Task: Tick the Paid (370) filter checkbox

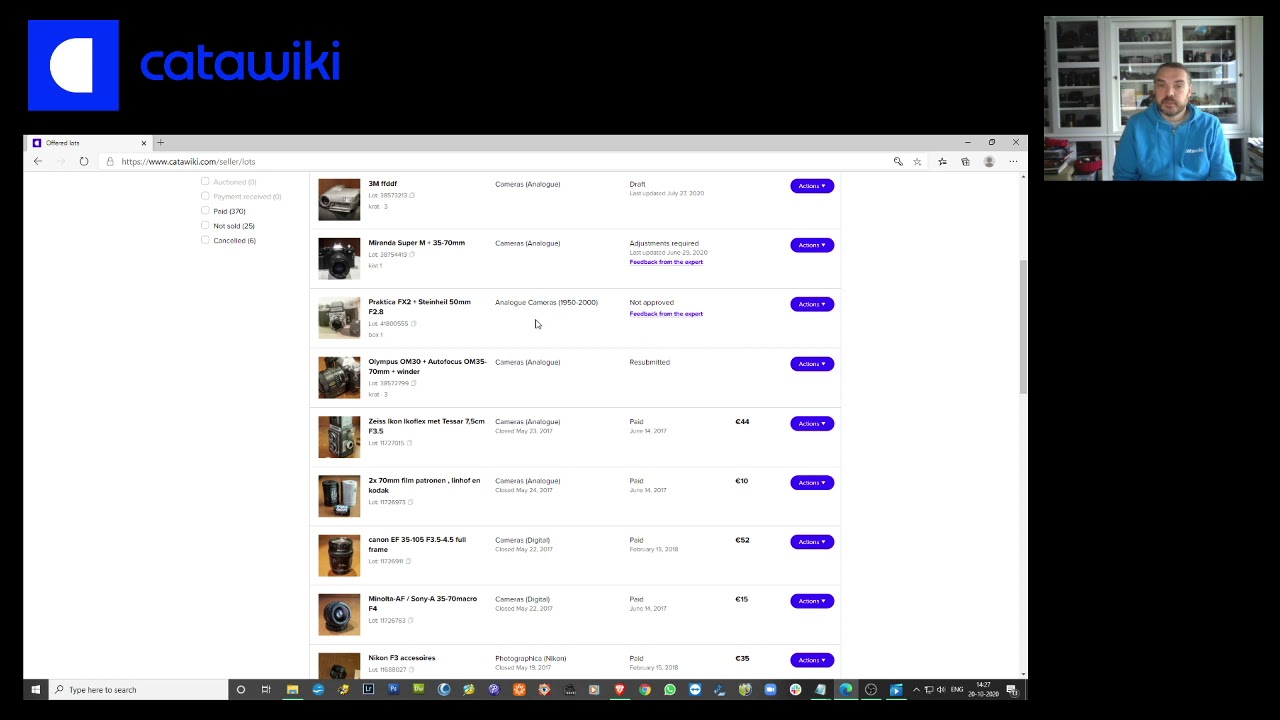Action: pos(205,210)
